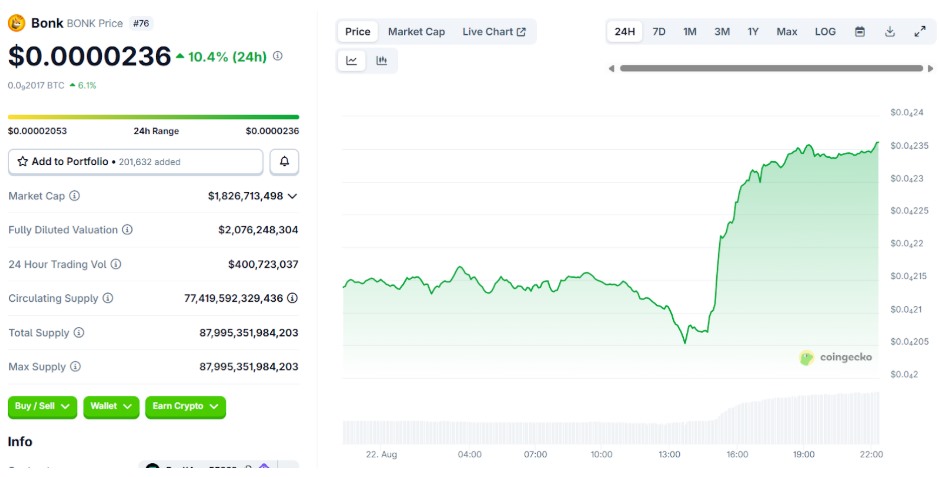Switch to candlestick chart view icon
Viewport: 940px width, 477px height.
coord(381,61)
